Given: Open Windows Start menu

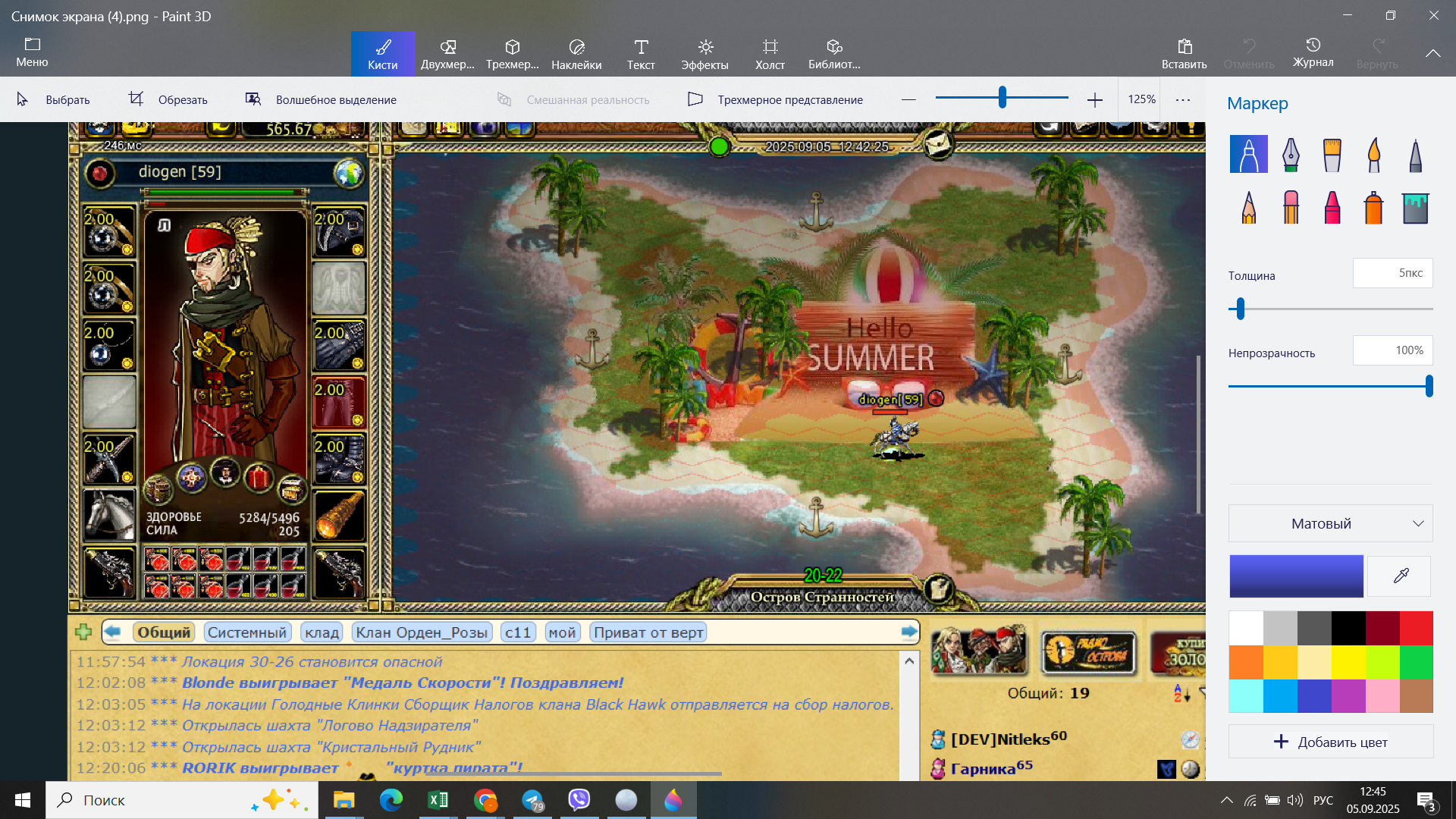Looking at the screenshot, I should point(22,800).
